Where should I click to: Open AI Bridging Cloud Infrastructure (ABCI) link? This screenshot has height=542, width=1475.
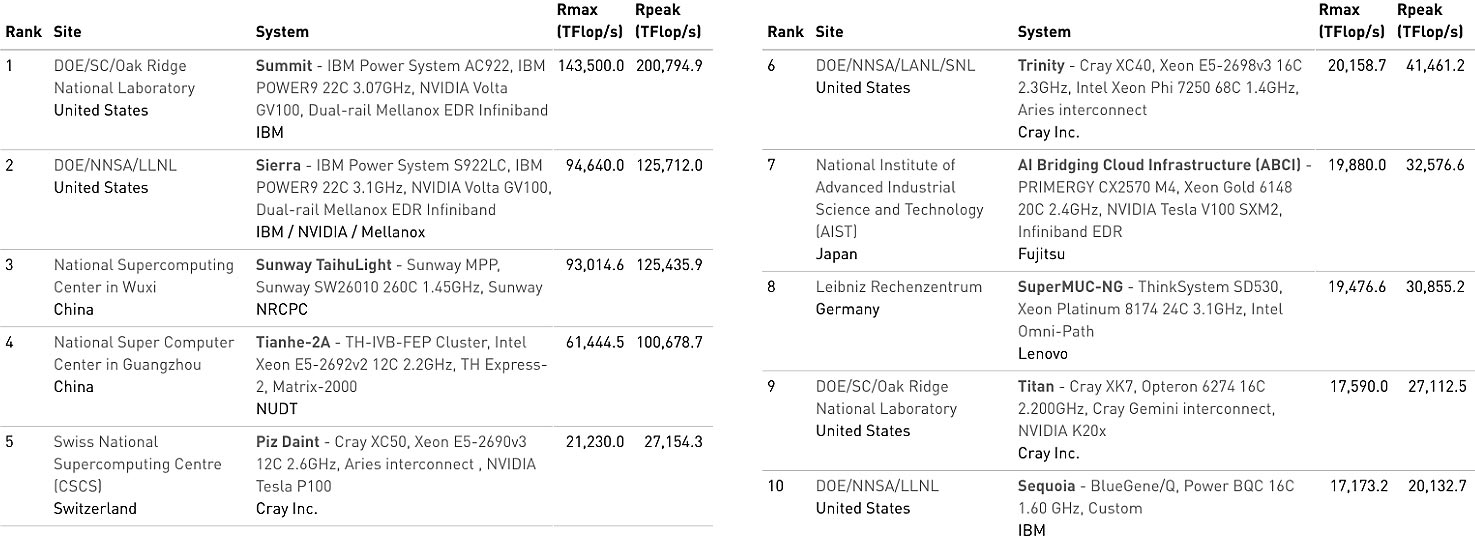(x=1159, y=165)
